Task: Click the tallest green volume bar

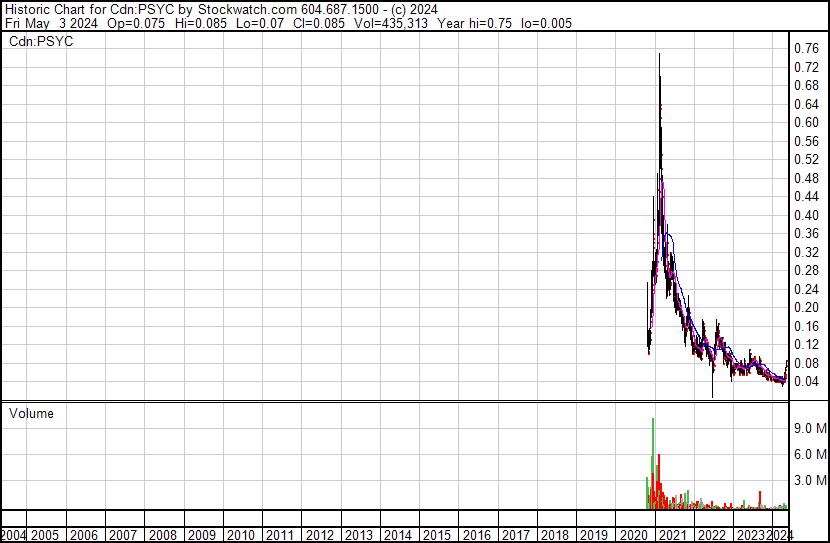Action: (x=653, y=420)
